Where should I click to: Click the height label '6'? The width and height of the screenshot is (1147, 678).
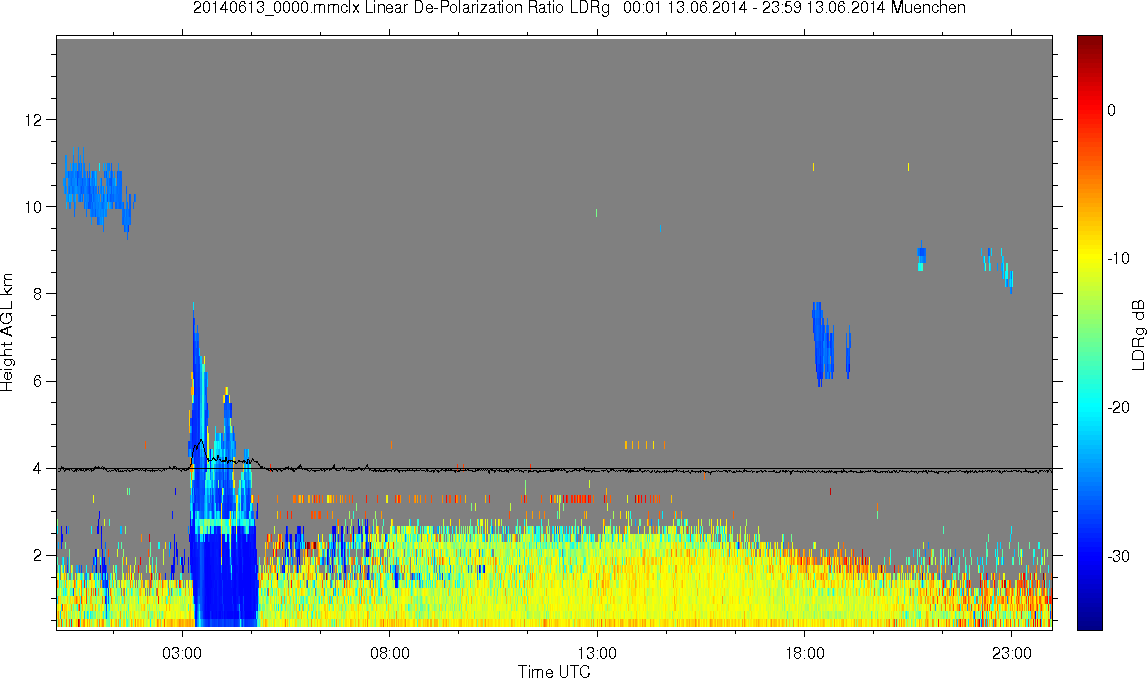tap(38, 381)
